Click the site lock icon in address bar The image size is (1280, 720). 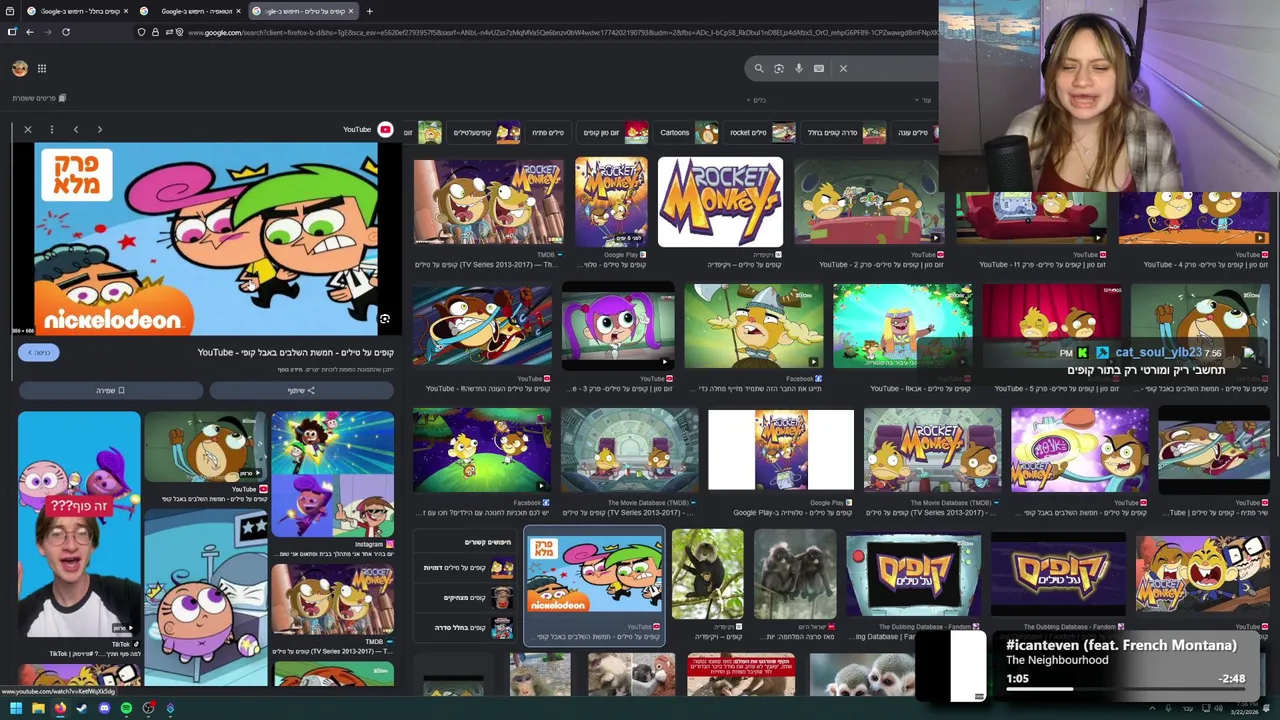155,32
